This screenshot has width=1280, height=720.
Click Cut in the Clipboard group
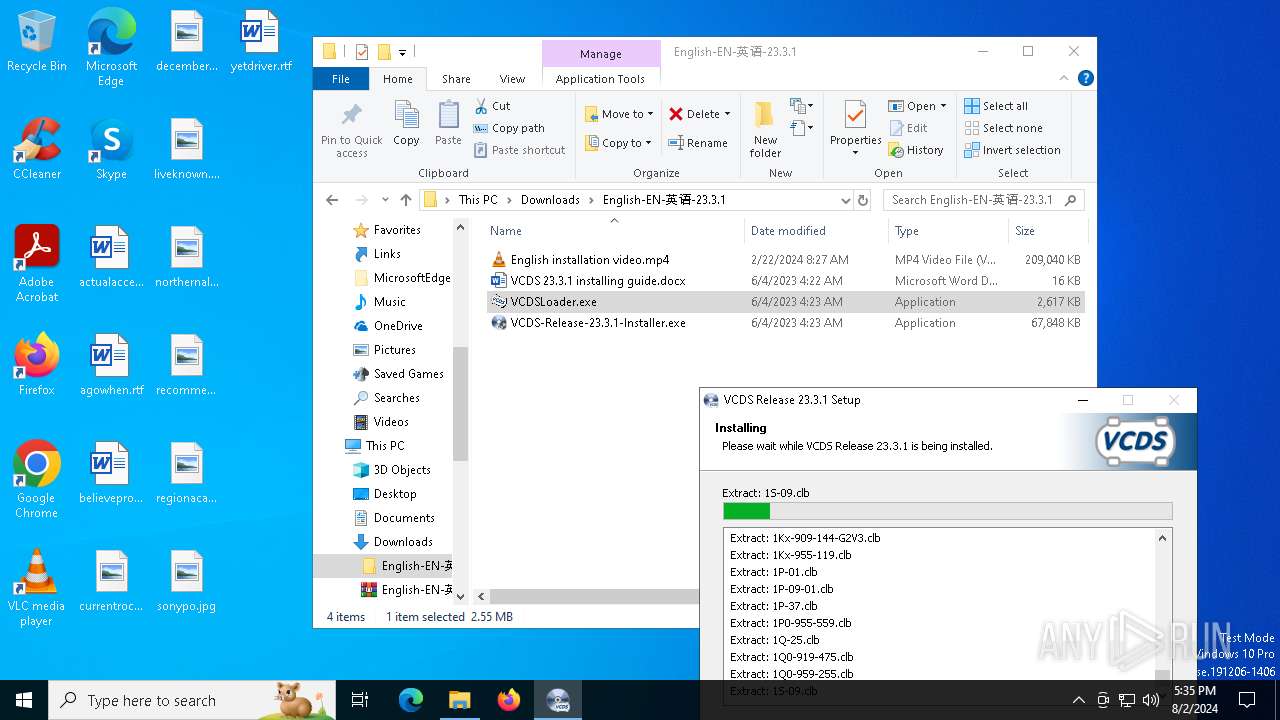tap(492, 106)
